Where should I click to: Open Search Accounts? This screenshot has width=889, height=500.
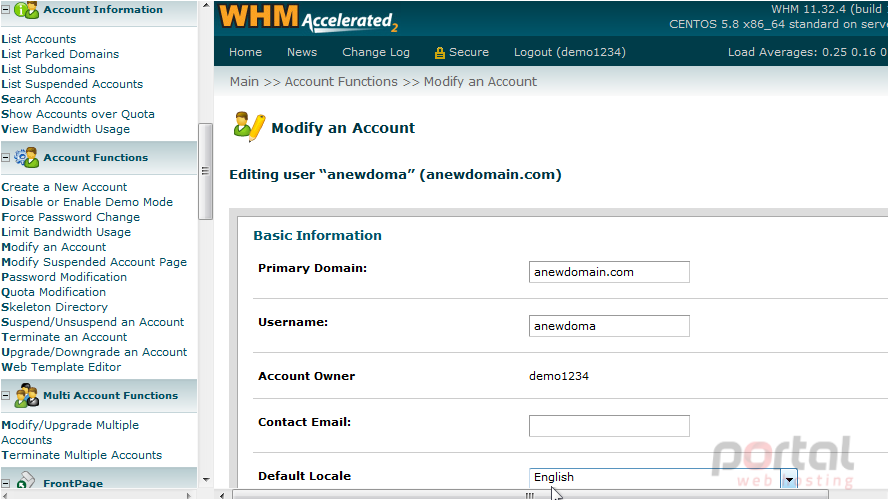pos(49,99)
